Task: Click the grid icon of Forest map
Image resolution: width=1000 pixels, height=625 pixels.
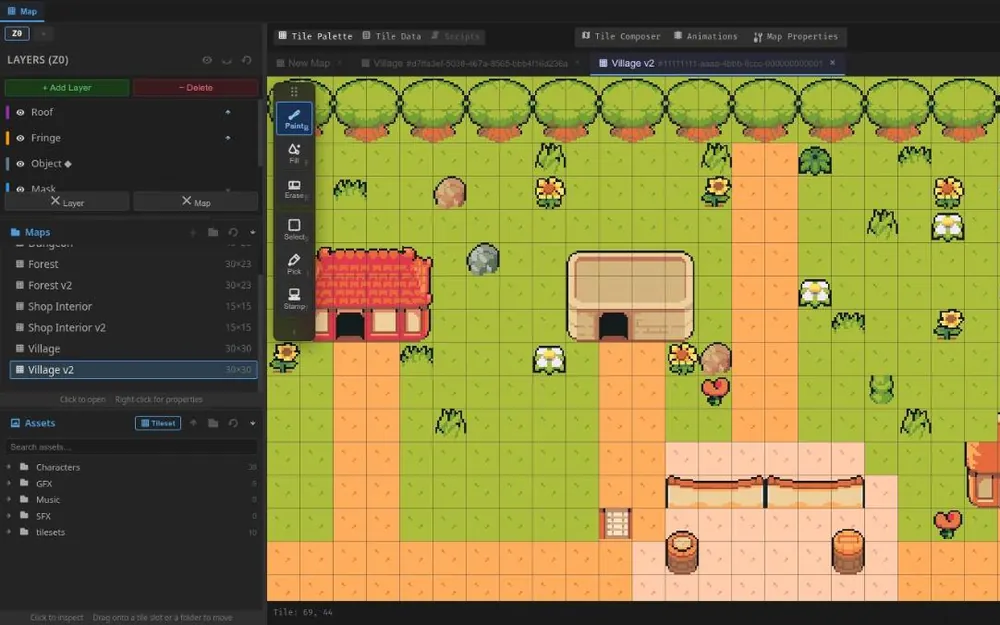Action: click(20, 264)
